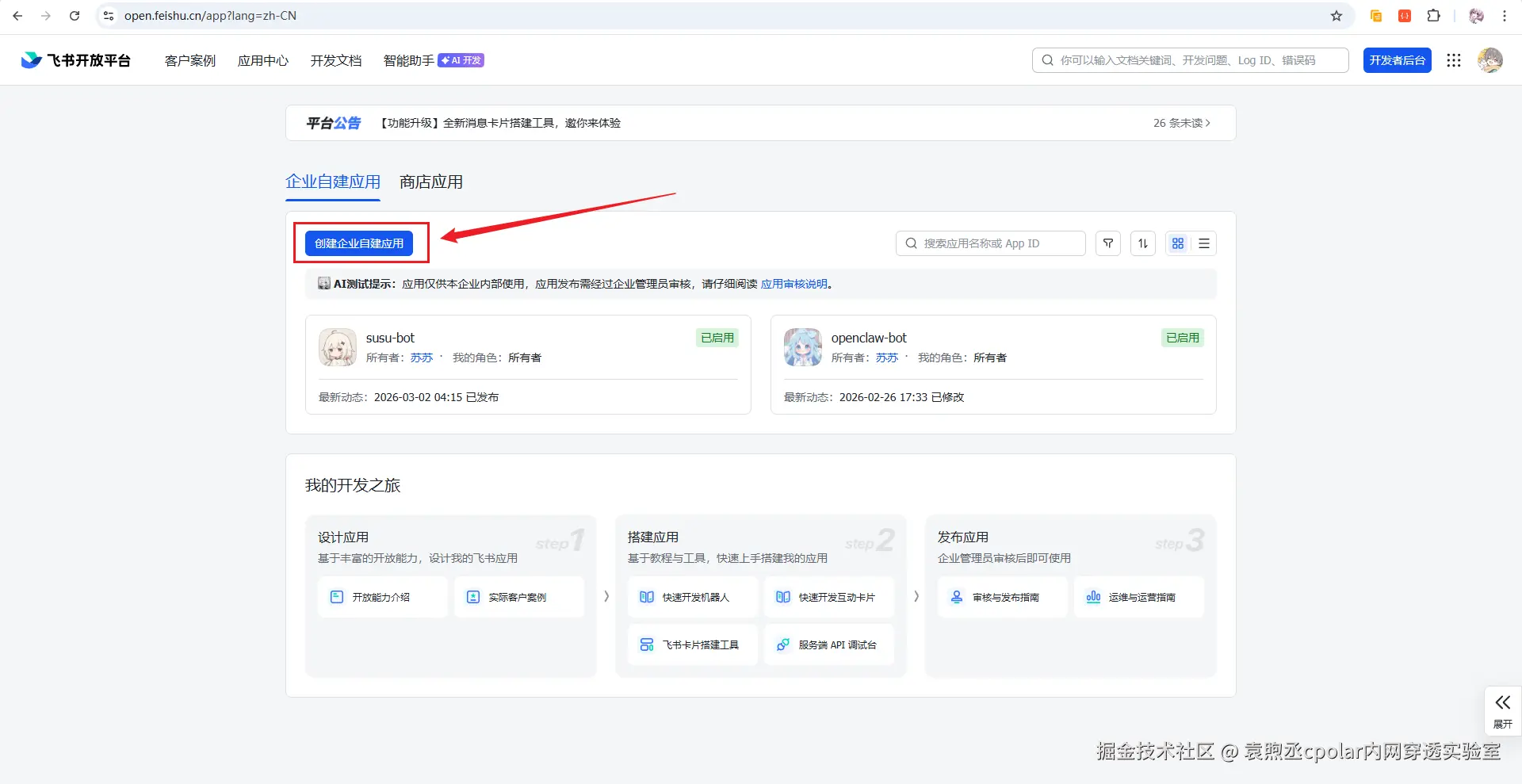
Task: Go back to the previous browser page
Action: [x=17, y=16]
